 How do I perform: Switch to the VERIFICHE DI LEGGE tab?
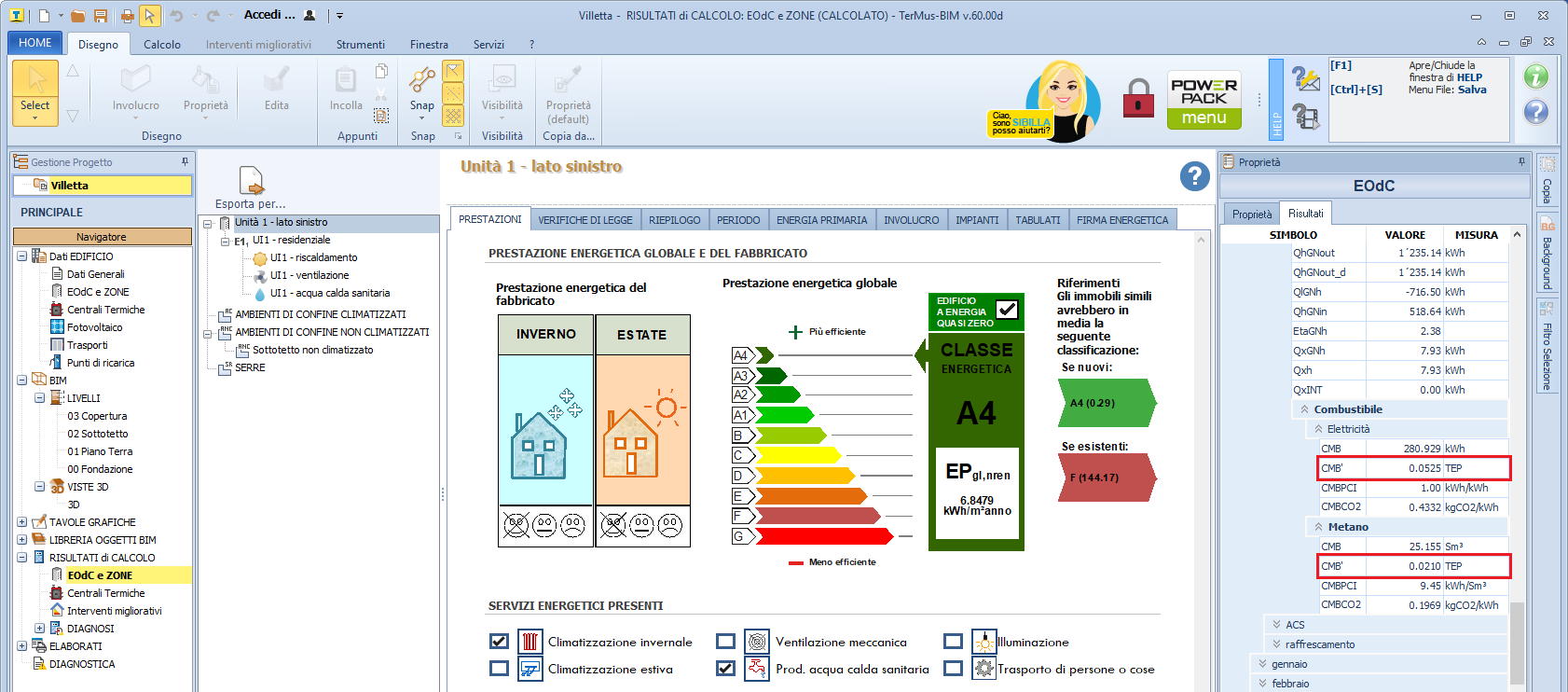pos(585,220)
